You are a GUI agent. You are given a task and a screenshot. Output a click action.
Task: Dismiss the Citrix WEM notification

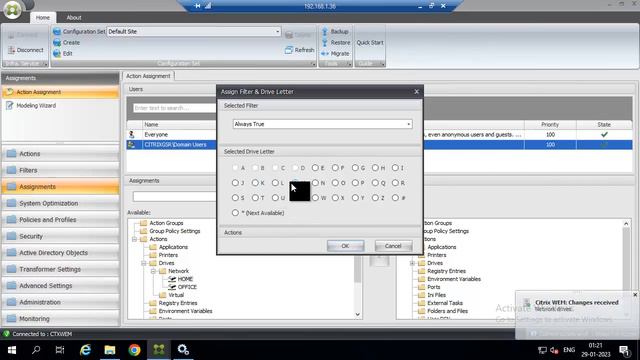tap(635, 295)
